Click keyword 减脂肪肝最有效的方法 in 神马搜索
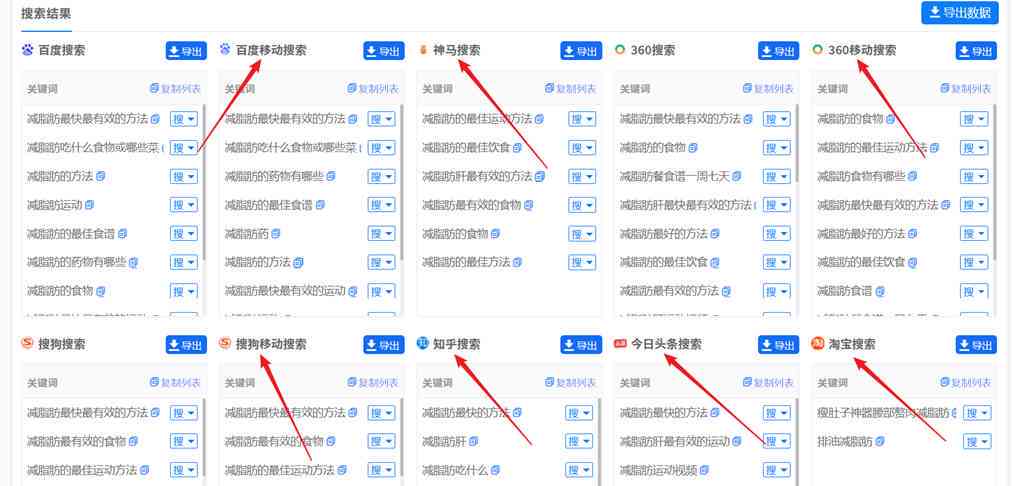This screenshot has width=1012, height=486. [x=477, y=176]
